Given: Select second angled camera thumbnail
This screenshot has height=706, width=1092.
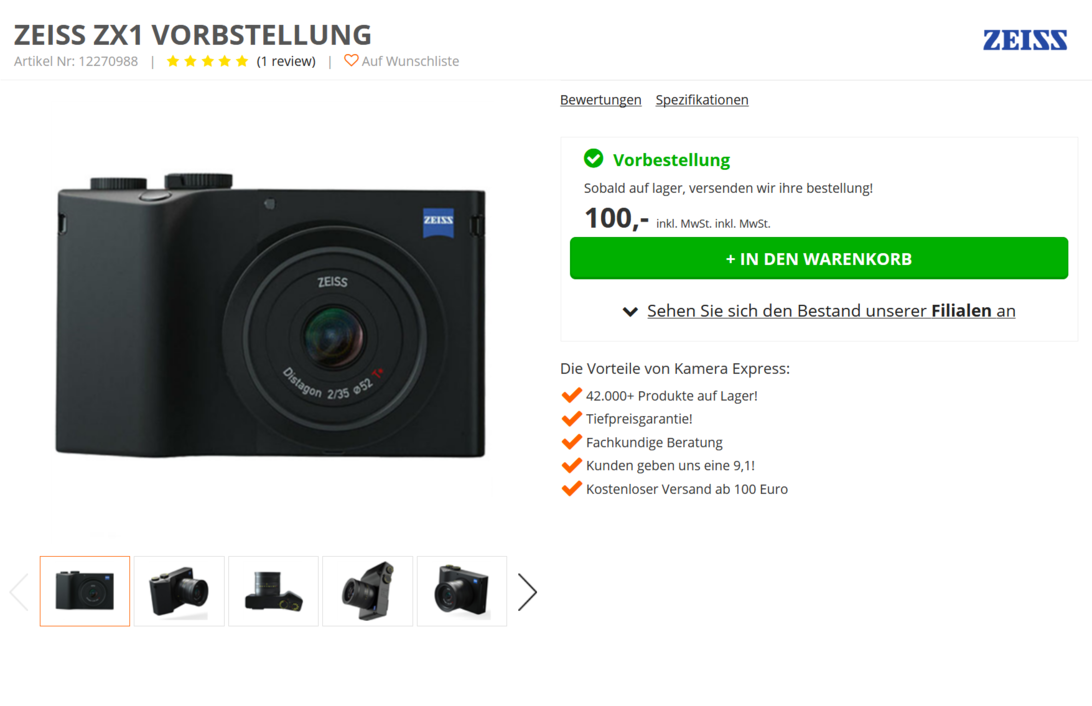Looking at the screenshot, I should tap(179, 591).
